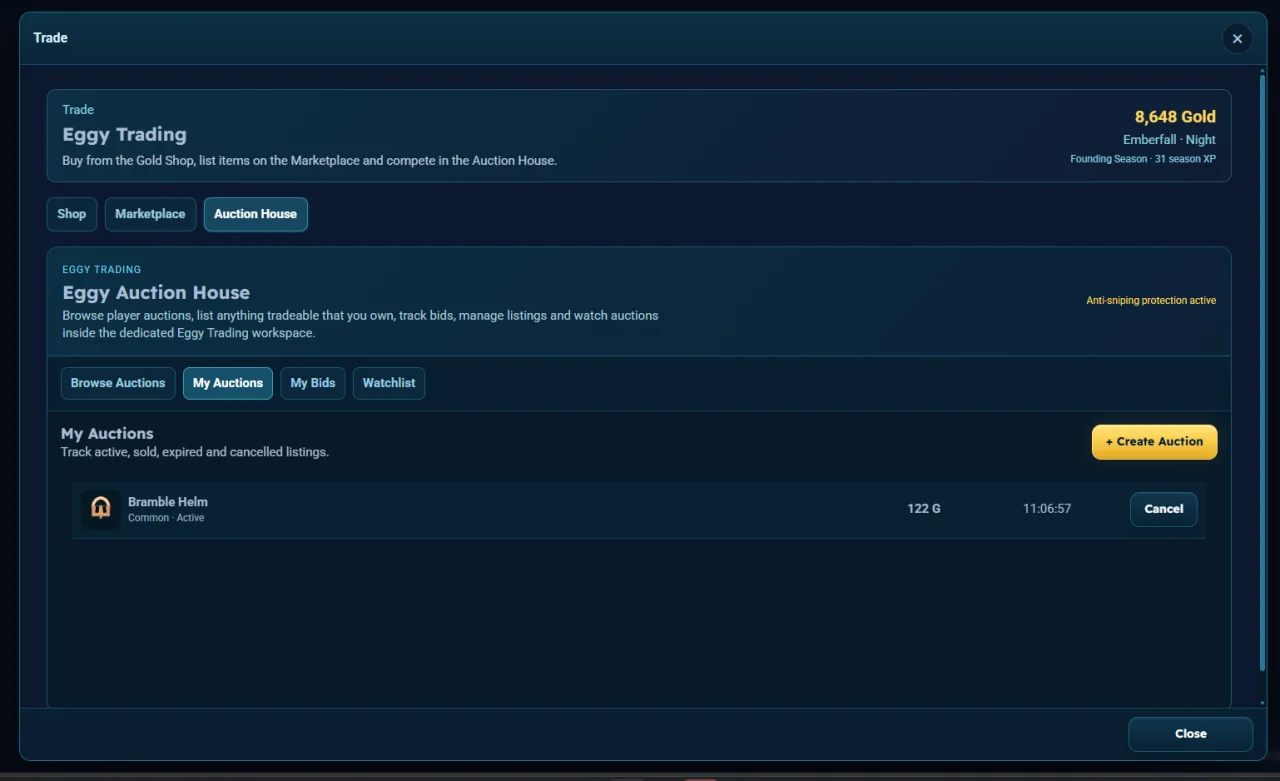The image size is (1280, 781).
Task: Click the Common · Active status text
Action: [x=166, y=518]
